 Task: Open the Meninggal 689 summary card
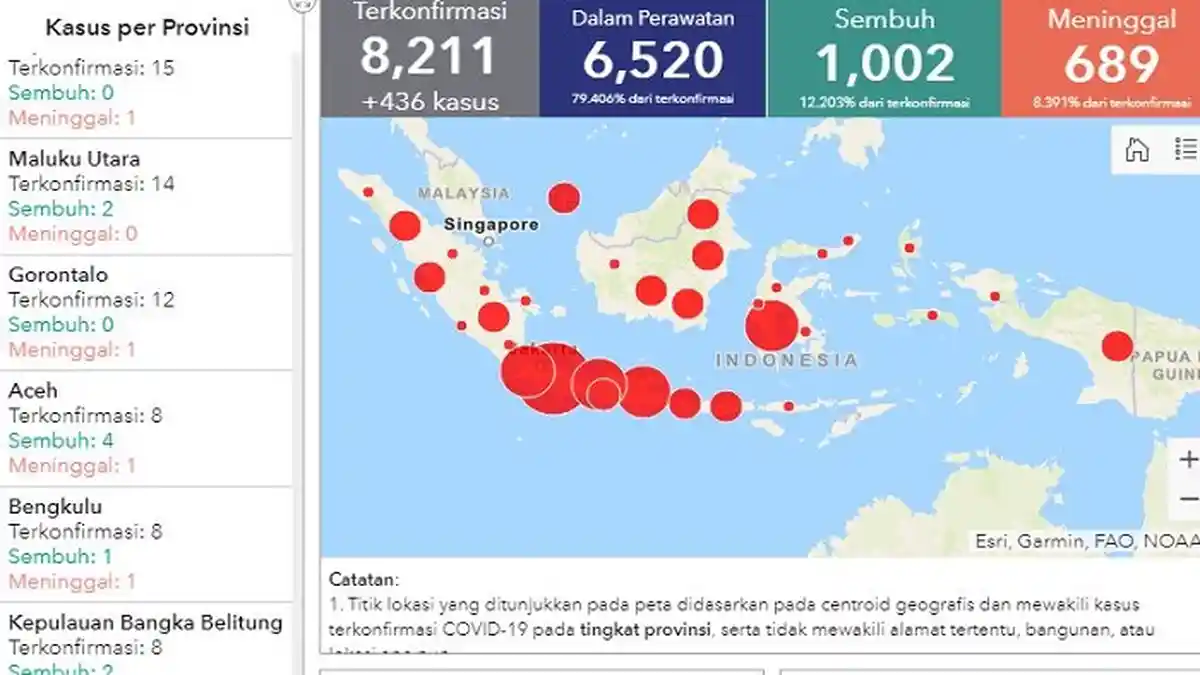coord(1101,58)
